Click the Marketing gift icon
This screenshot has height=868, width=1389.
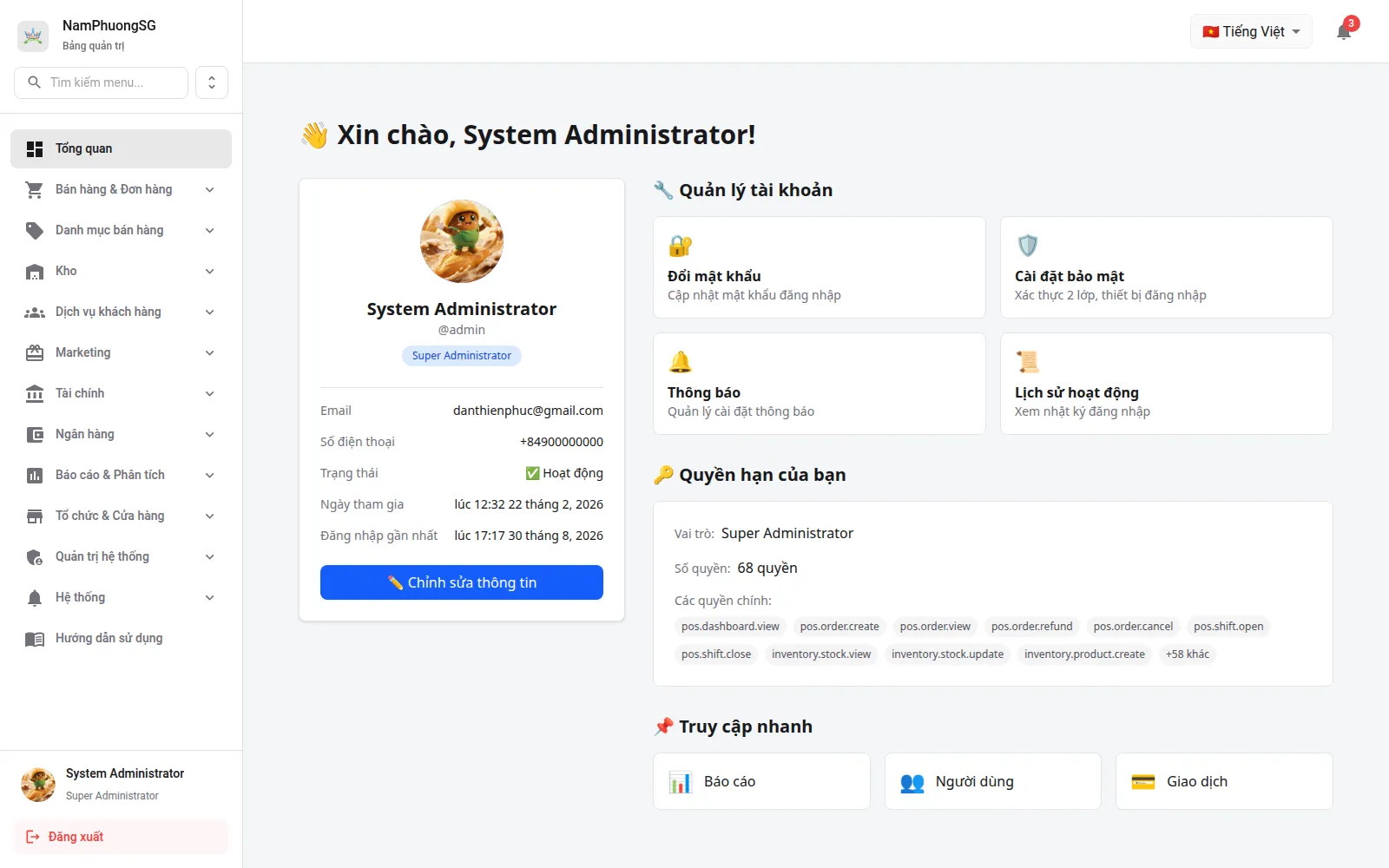click(35, 353)
